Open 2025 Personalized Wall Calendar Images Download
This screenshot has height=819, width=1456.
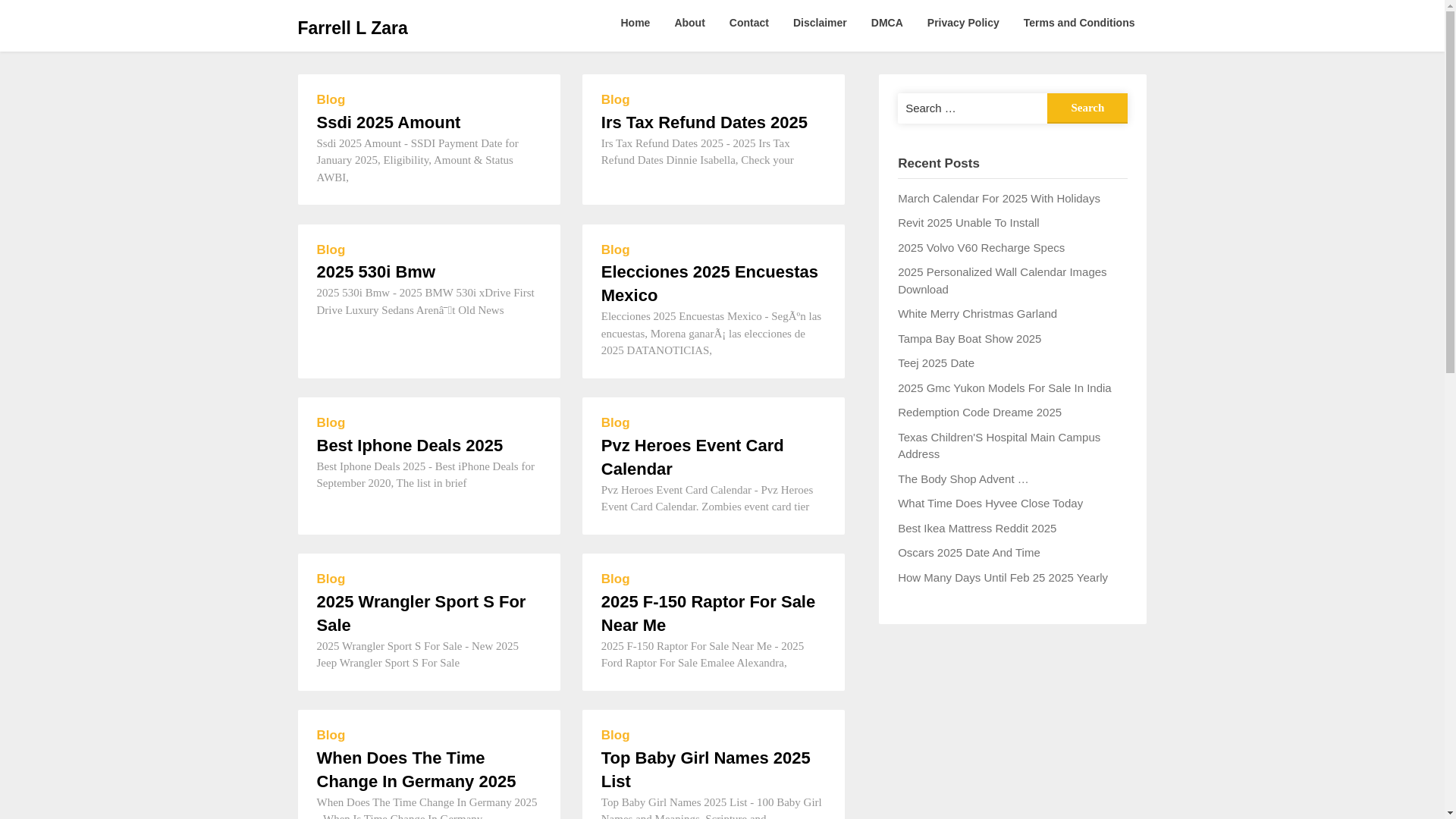[1002, 281]
